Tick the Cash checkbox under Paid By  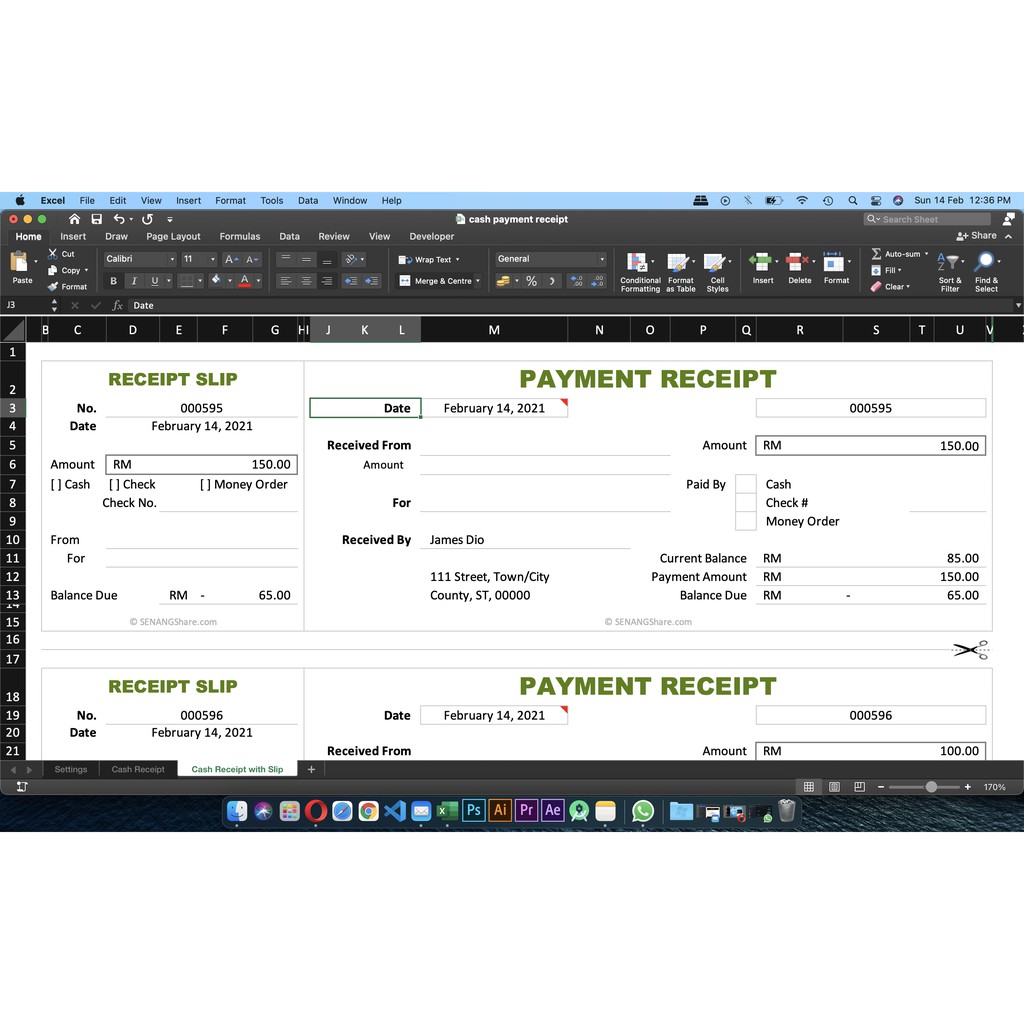(x=745, y=484)
